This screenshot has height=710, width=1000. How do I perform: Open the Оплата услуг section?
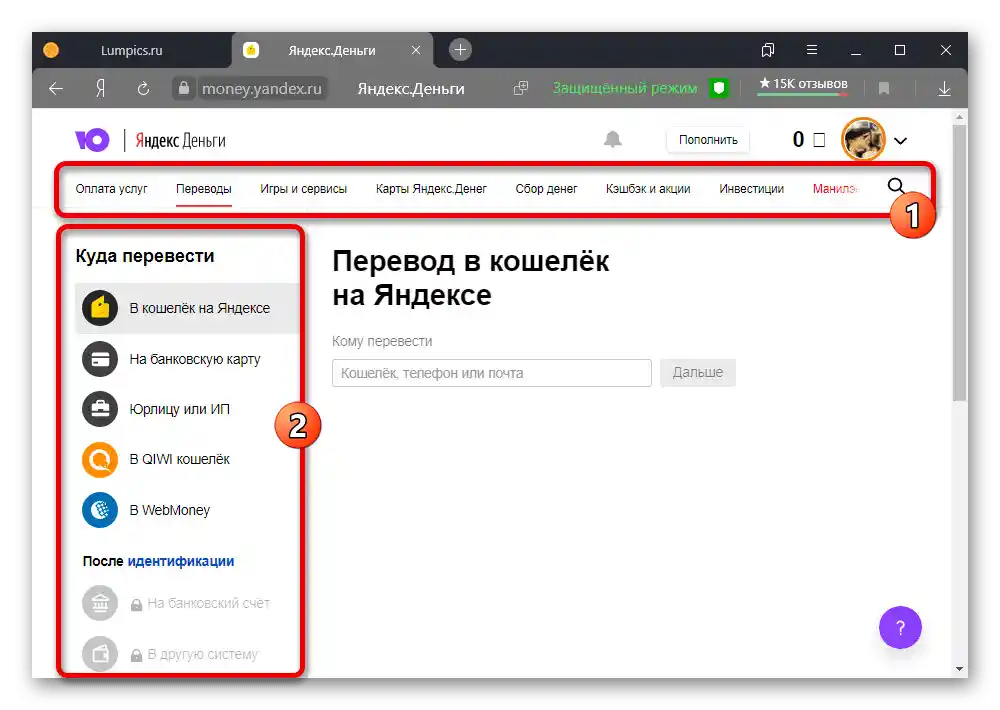(111, 188)
